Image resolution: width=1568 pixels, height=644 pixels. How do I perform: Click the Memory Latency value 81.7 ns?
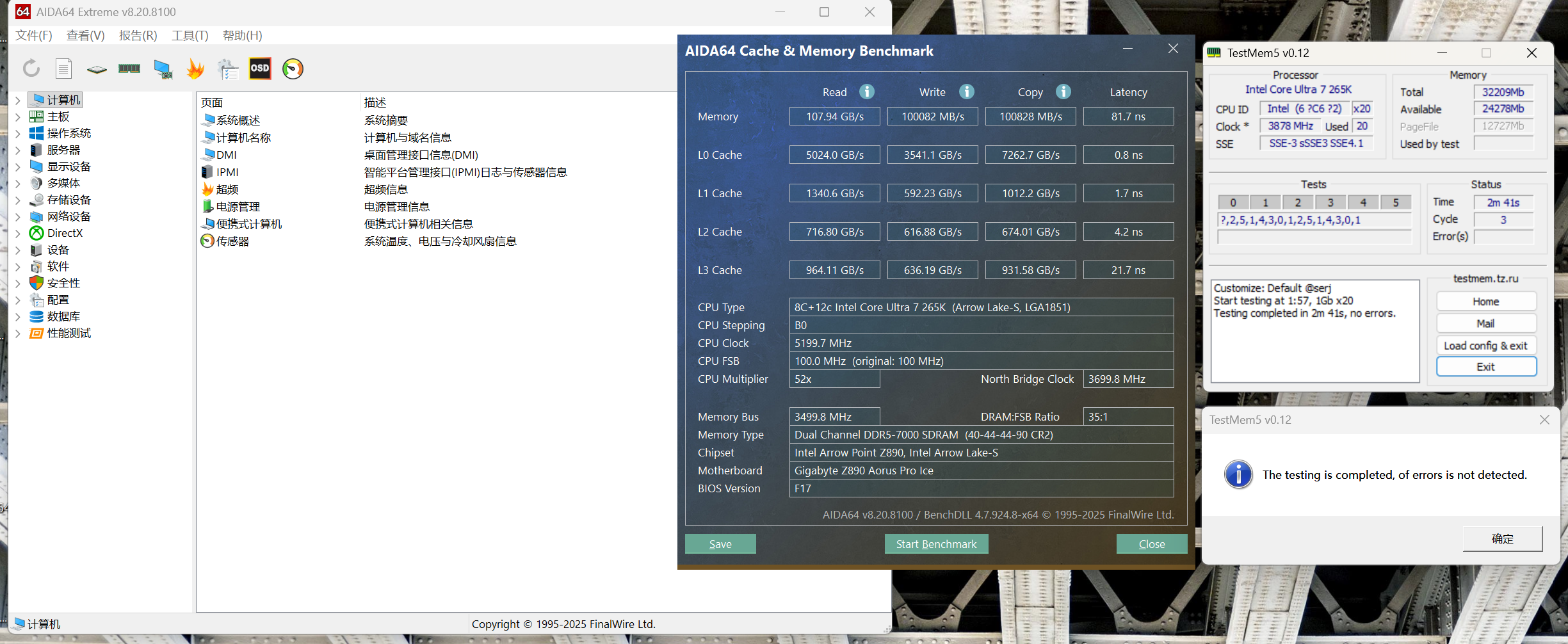(1129, 117)
